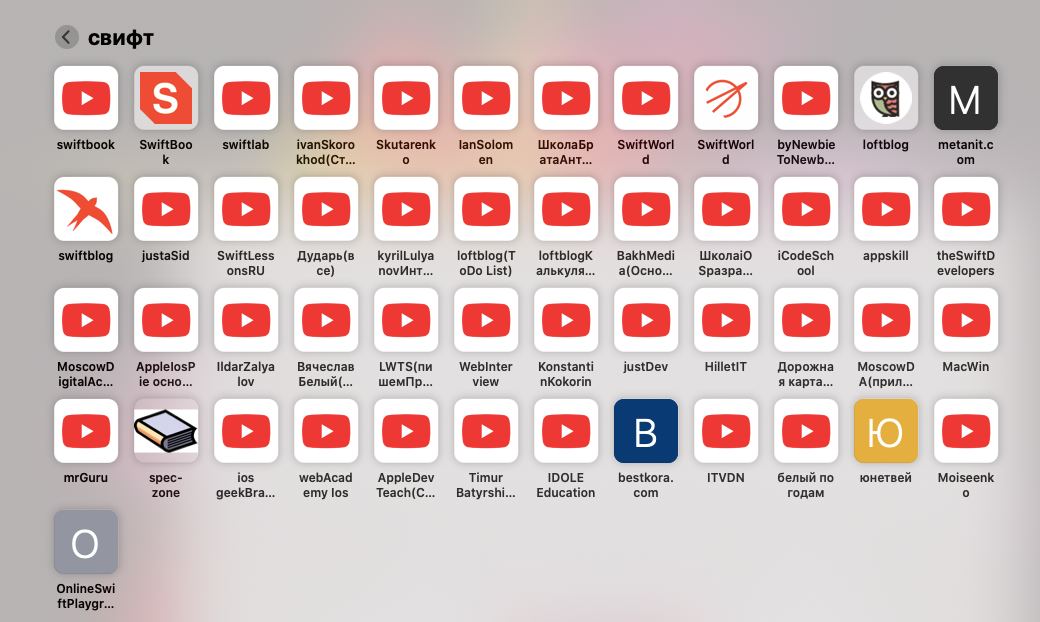Open the MacWin bookmark

[x=966, y=320]
